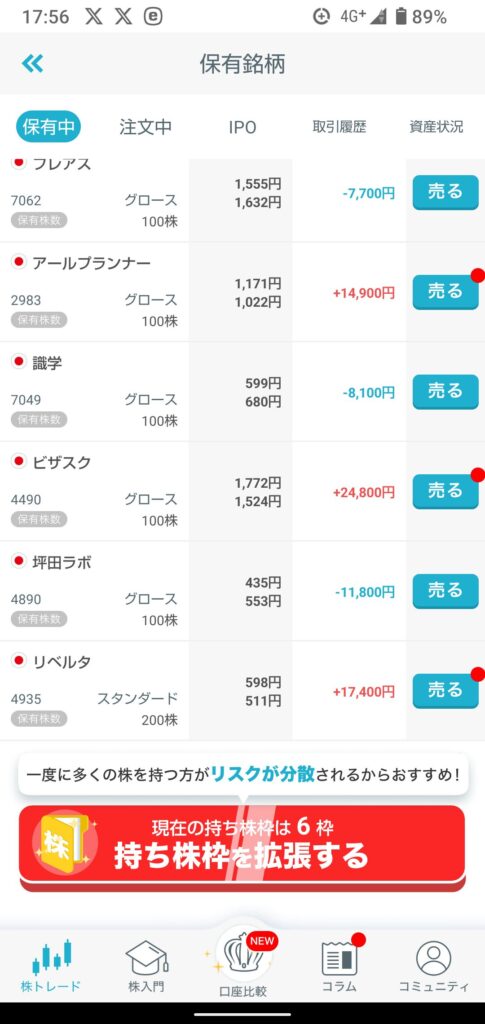
Task: Open 口座比較 crown icon
Action: (x=243, y=953)
